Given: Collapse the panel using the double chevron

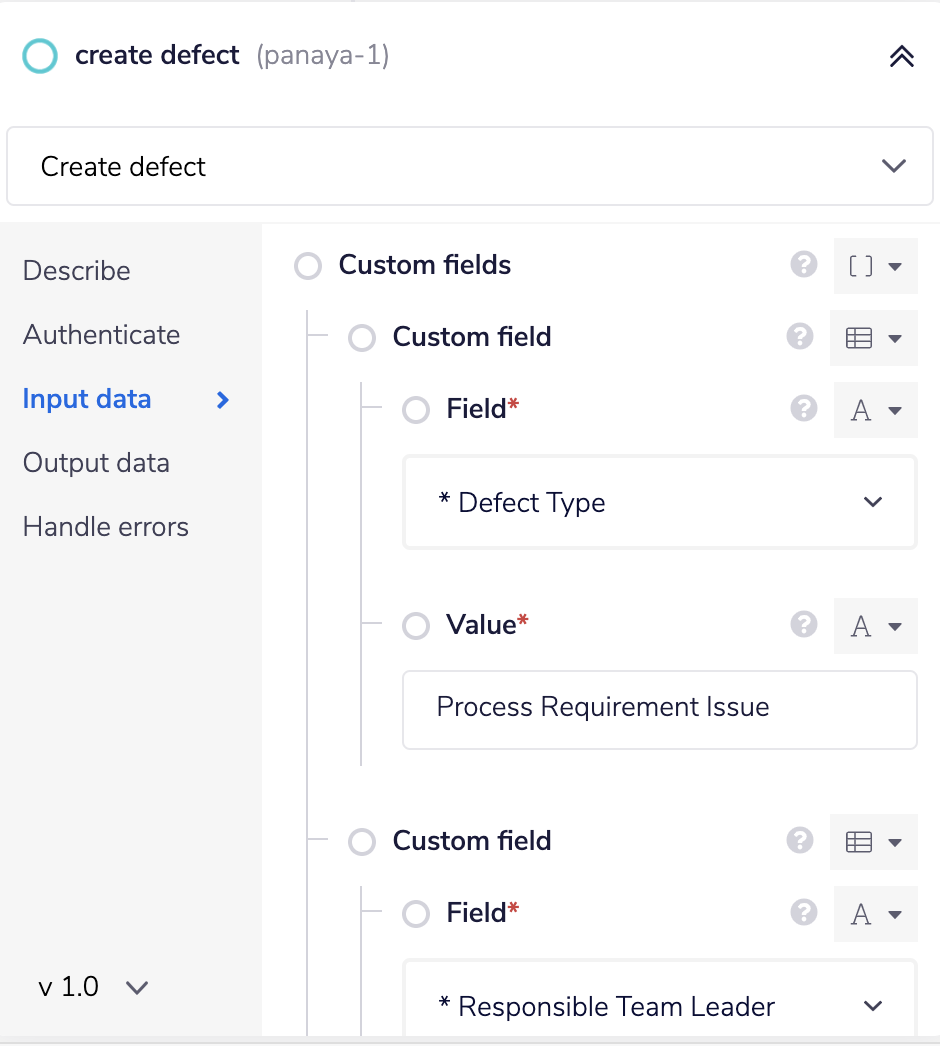Looking at the screenshot, I should pyautogui.click(x=901, y=56).
